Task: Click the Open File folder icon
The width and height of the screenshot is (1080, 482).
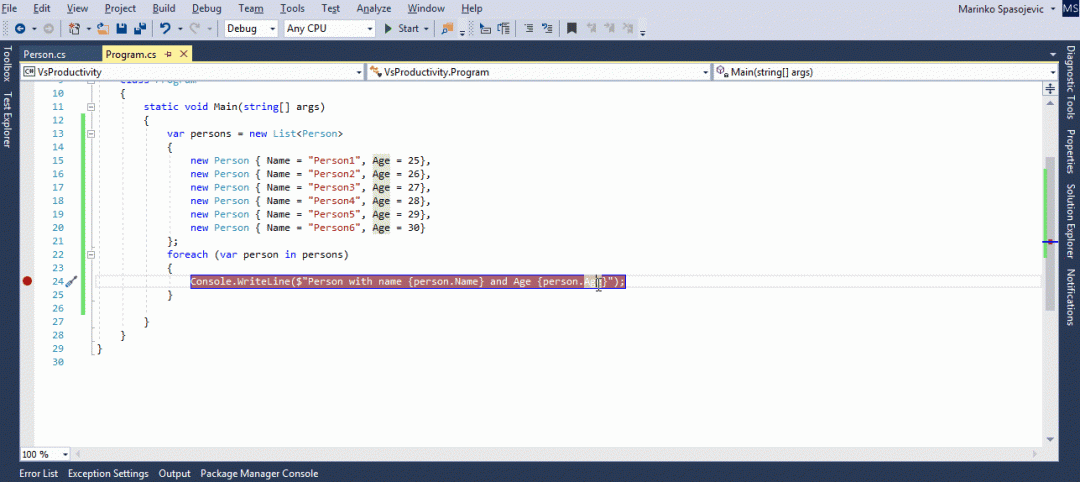Action: pos(103,28)
